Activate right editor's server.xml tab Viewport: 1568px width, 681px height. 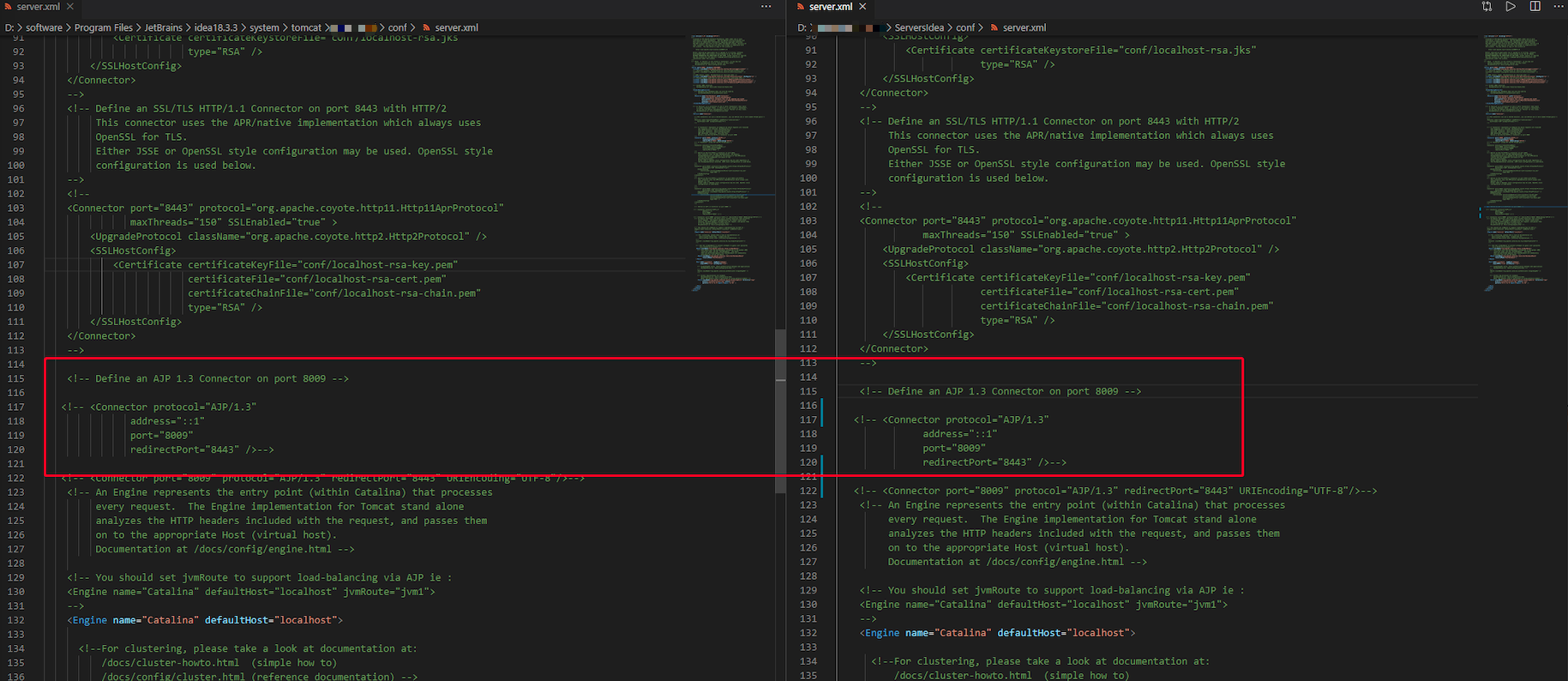coord(830,7)
